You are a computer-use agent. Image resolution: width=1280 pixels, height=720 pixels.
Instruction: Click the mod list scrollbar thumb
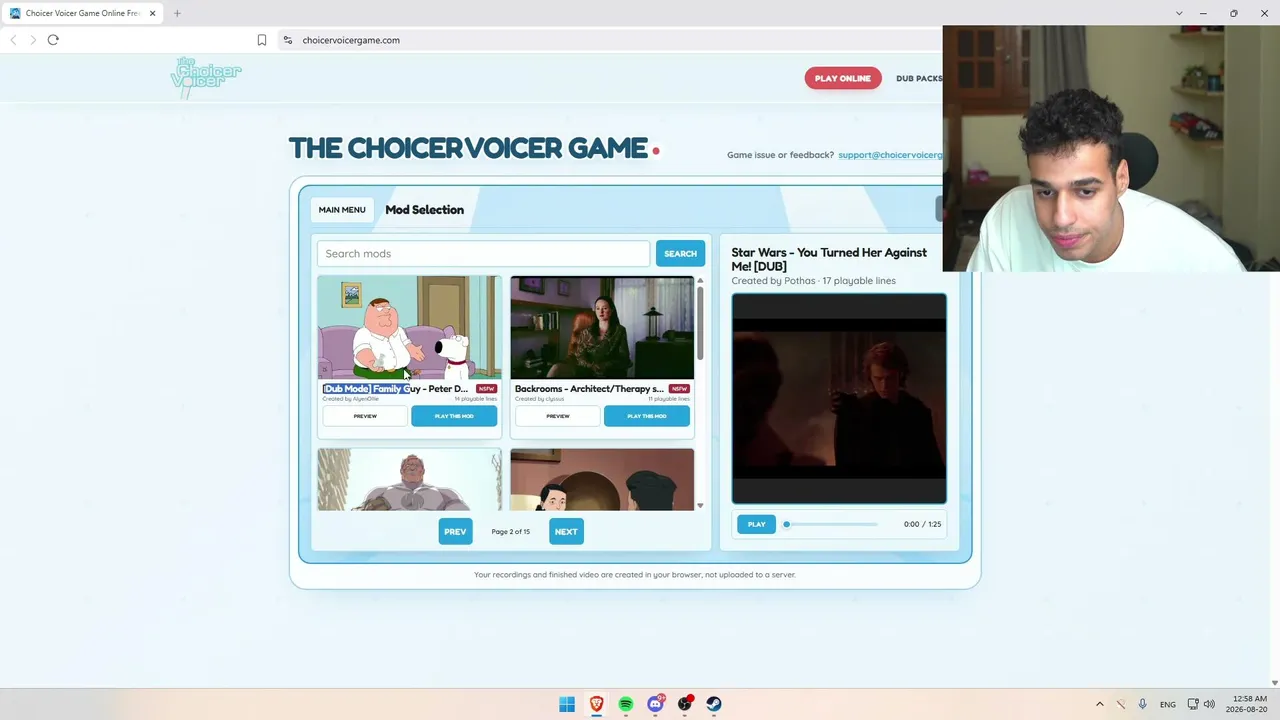tap(700, 325)
